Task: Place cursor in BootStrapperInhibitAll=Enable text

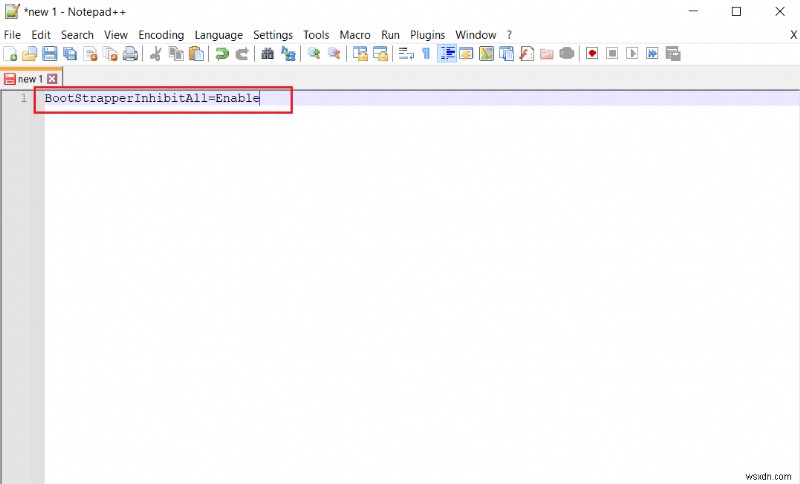Action: click(x=152, y=98)
